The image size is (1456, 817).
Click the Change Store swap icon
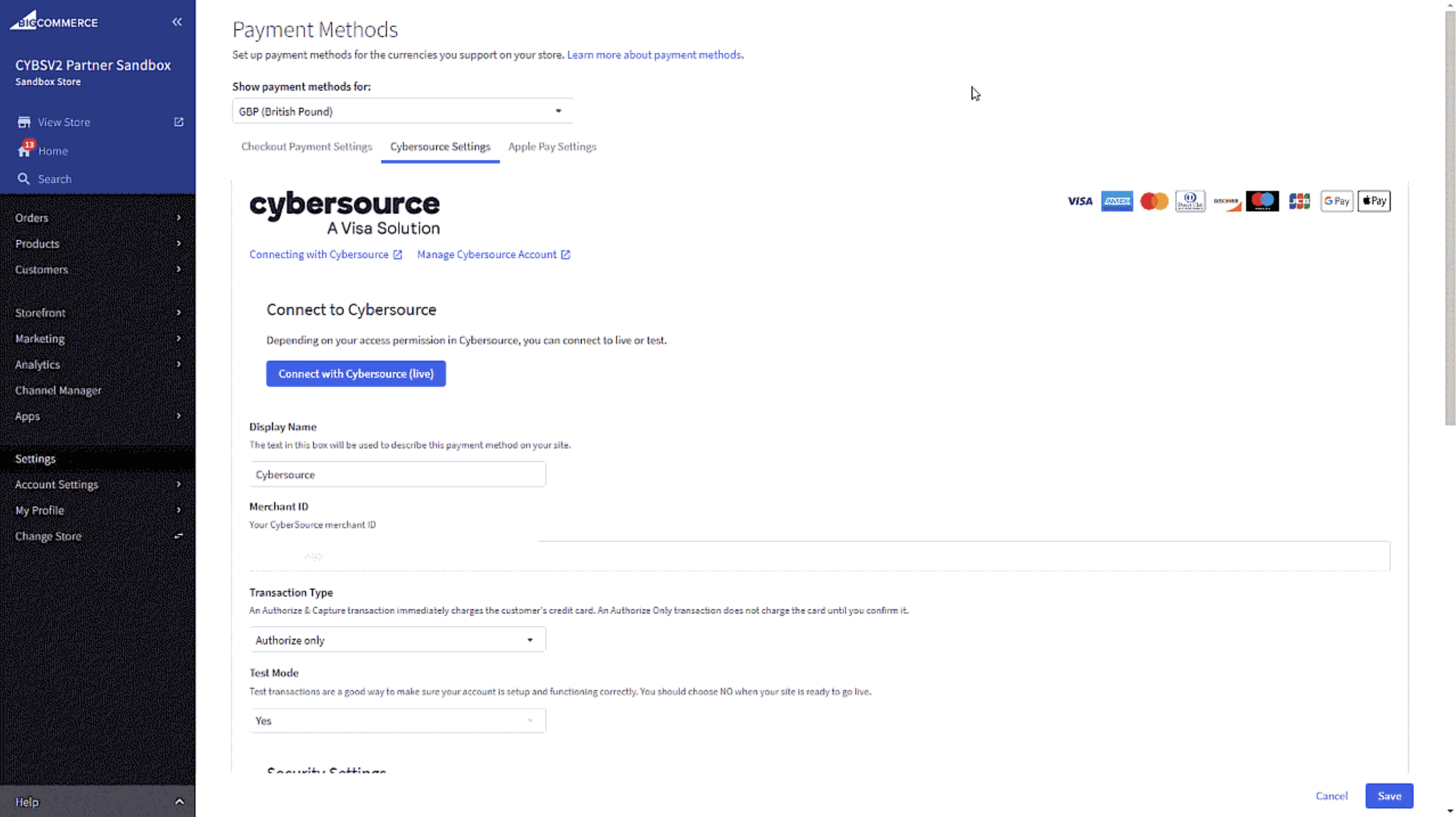(x=178, y=536)
